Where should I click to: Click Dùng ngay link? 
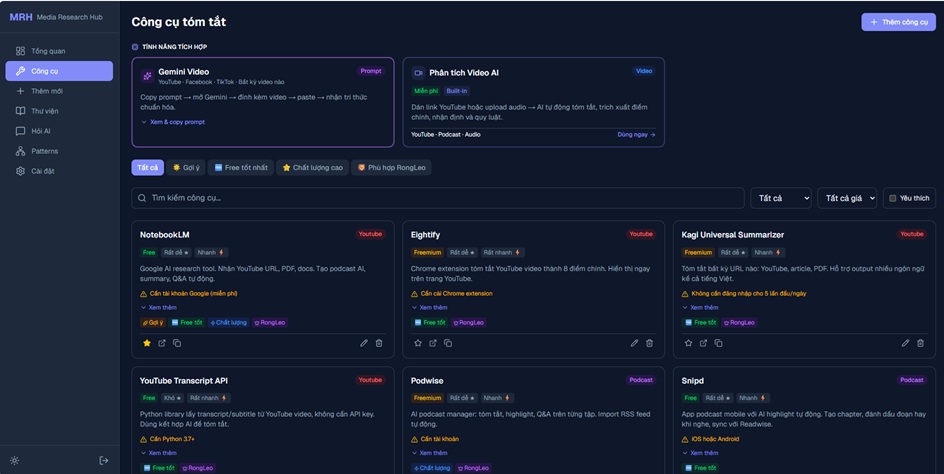tap(636, 134)
